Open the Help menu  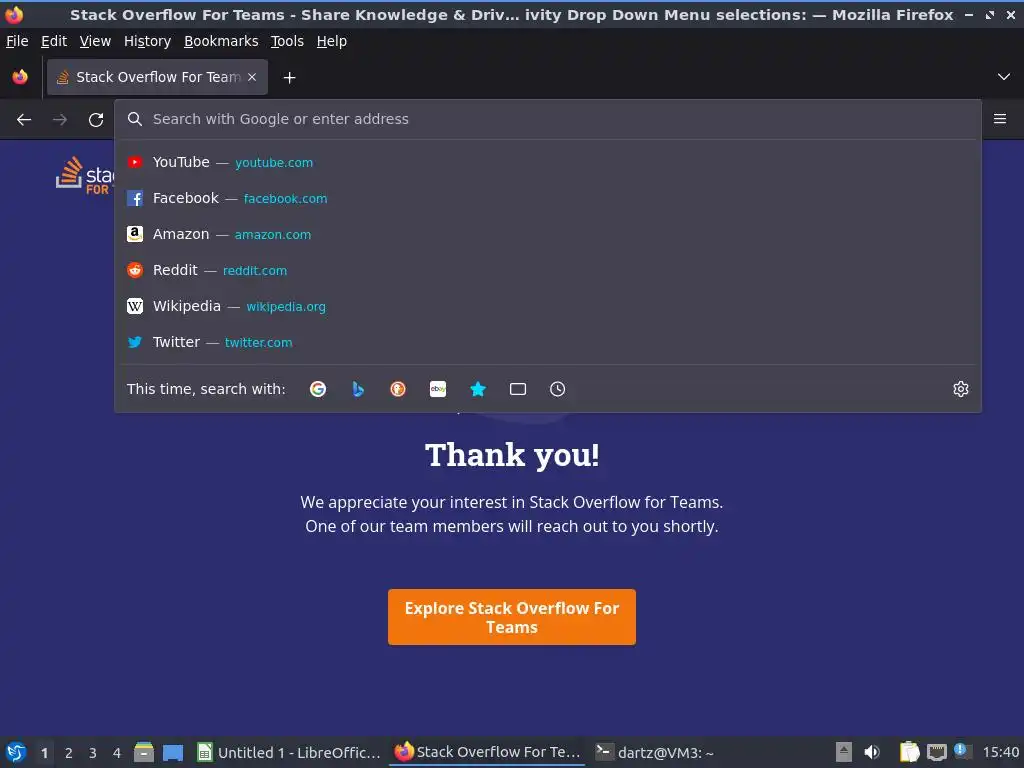[x=332, y=41]
